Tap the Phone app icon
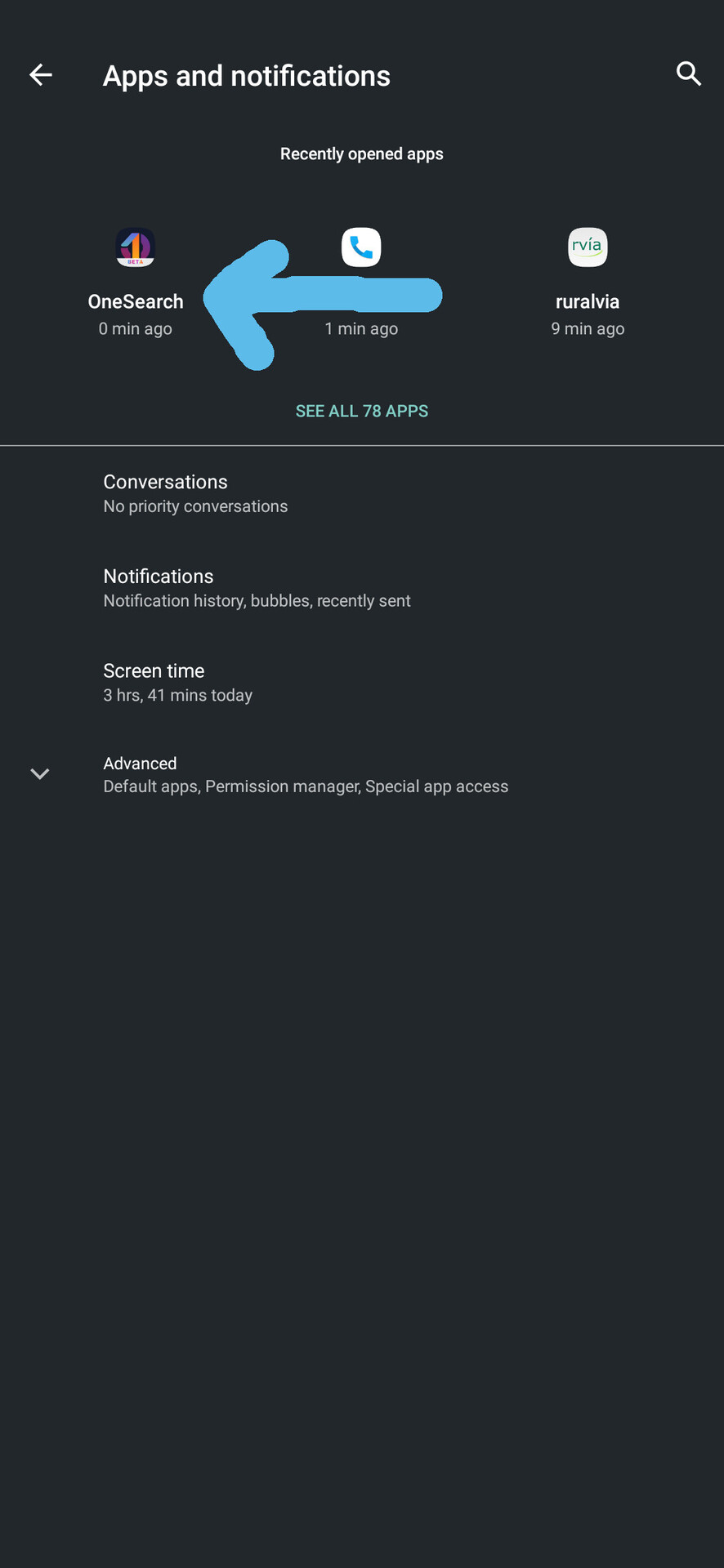 (x=361, y=247)
